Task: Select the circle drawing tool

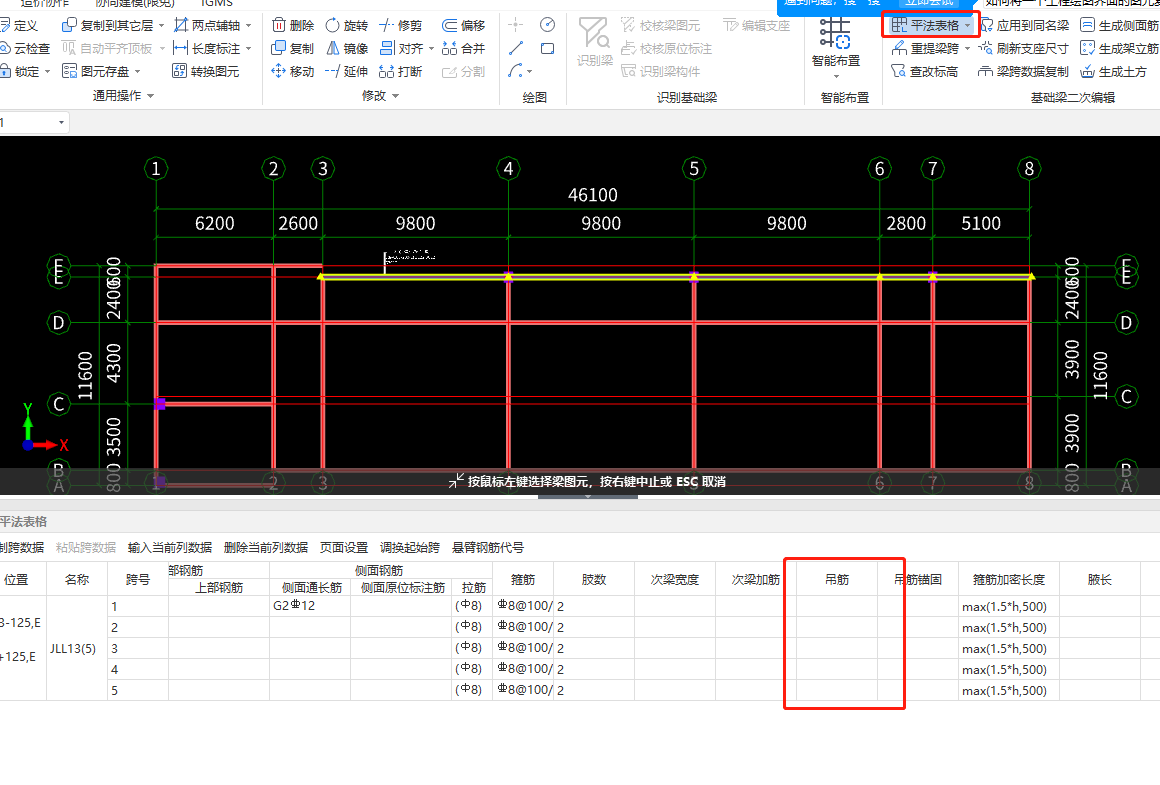Action: tap(547, 25)
